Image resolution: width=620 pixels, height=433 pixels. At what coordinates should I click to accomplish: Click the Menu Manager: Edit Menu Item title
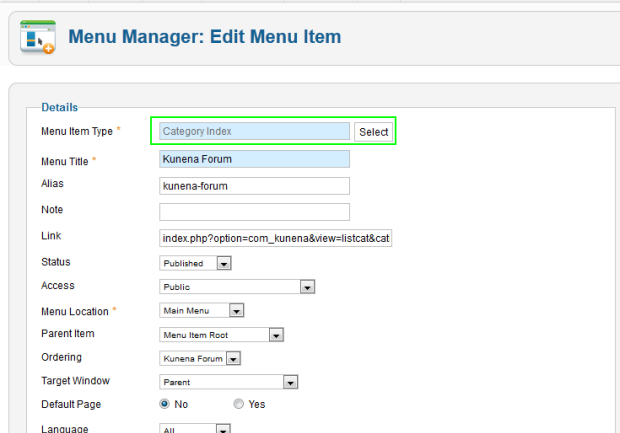[x=205, y=37]
